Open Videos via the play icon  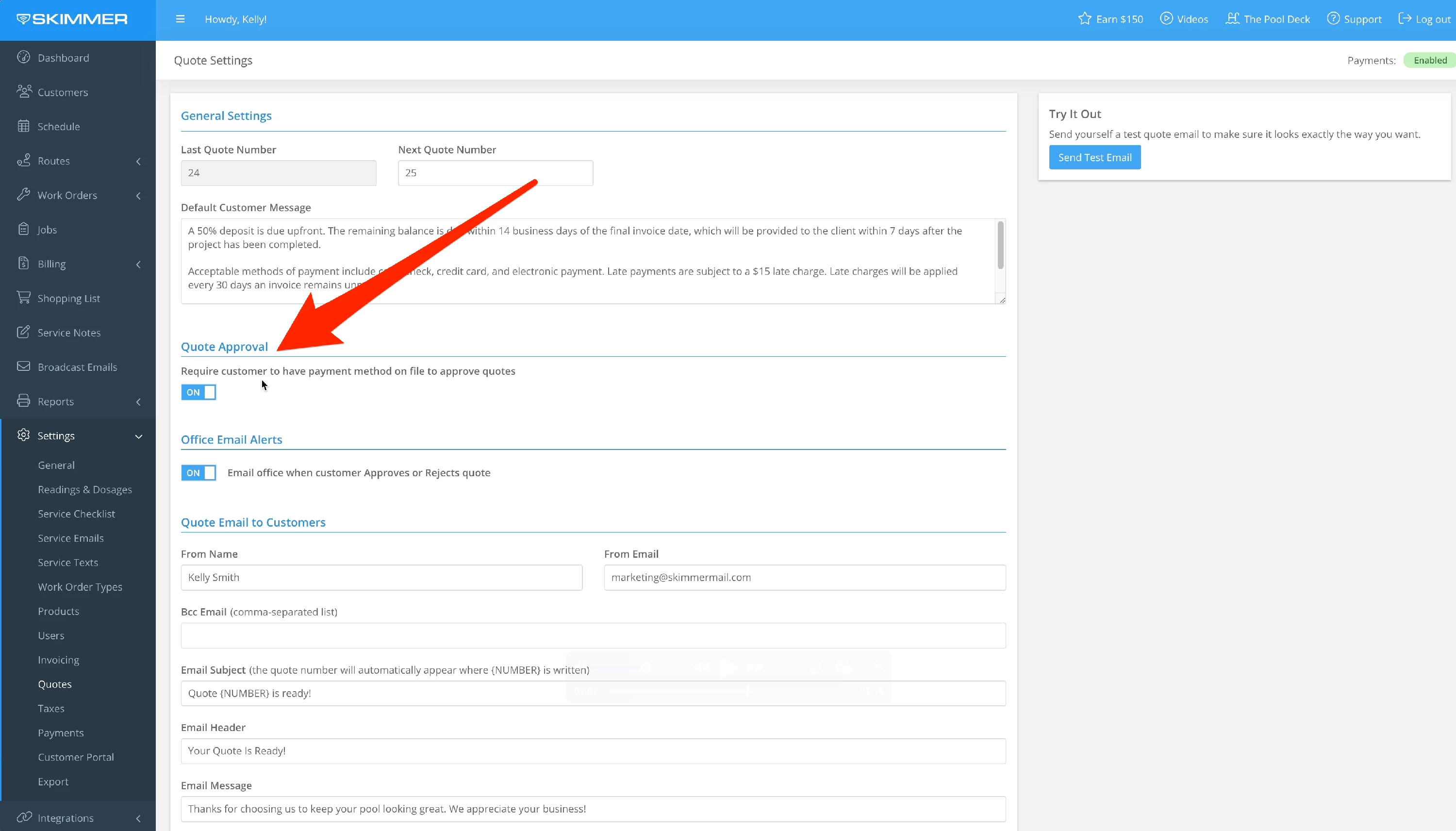[1166, 19]
